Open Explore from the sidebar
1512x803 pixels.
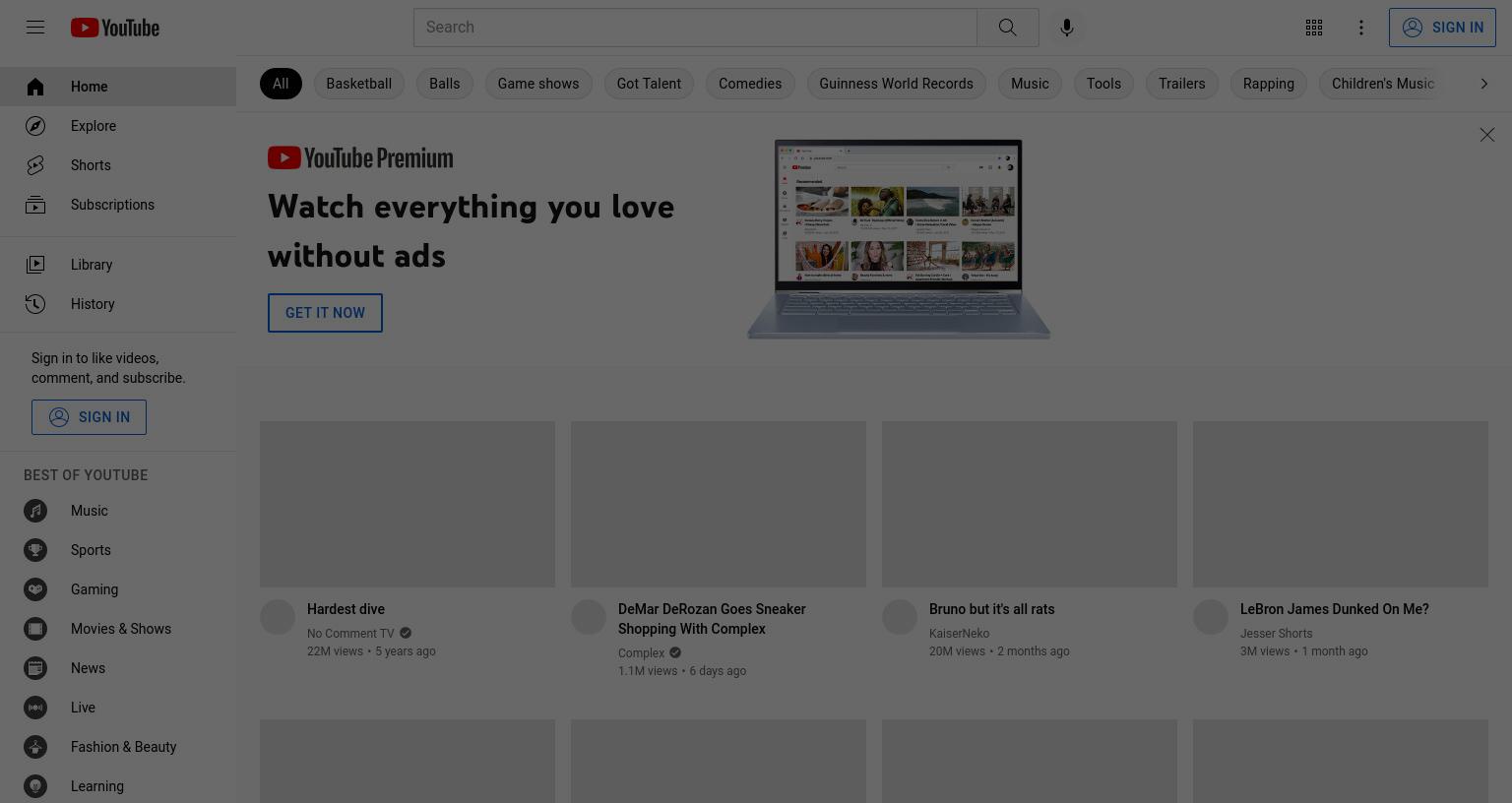tap(118, 126)
